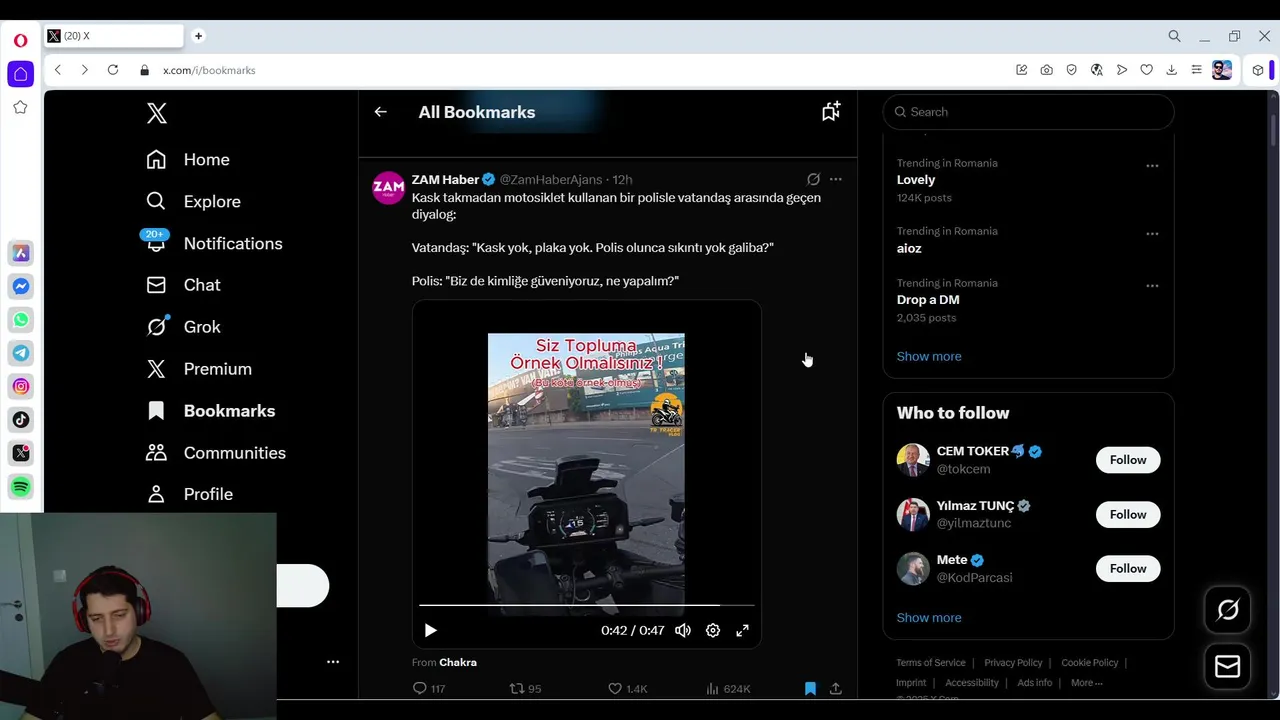
Task: Open Cookie Policy link
Action: [1090, 662]
